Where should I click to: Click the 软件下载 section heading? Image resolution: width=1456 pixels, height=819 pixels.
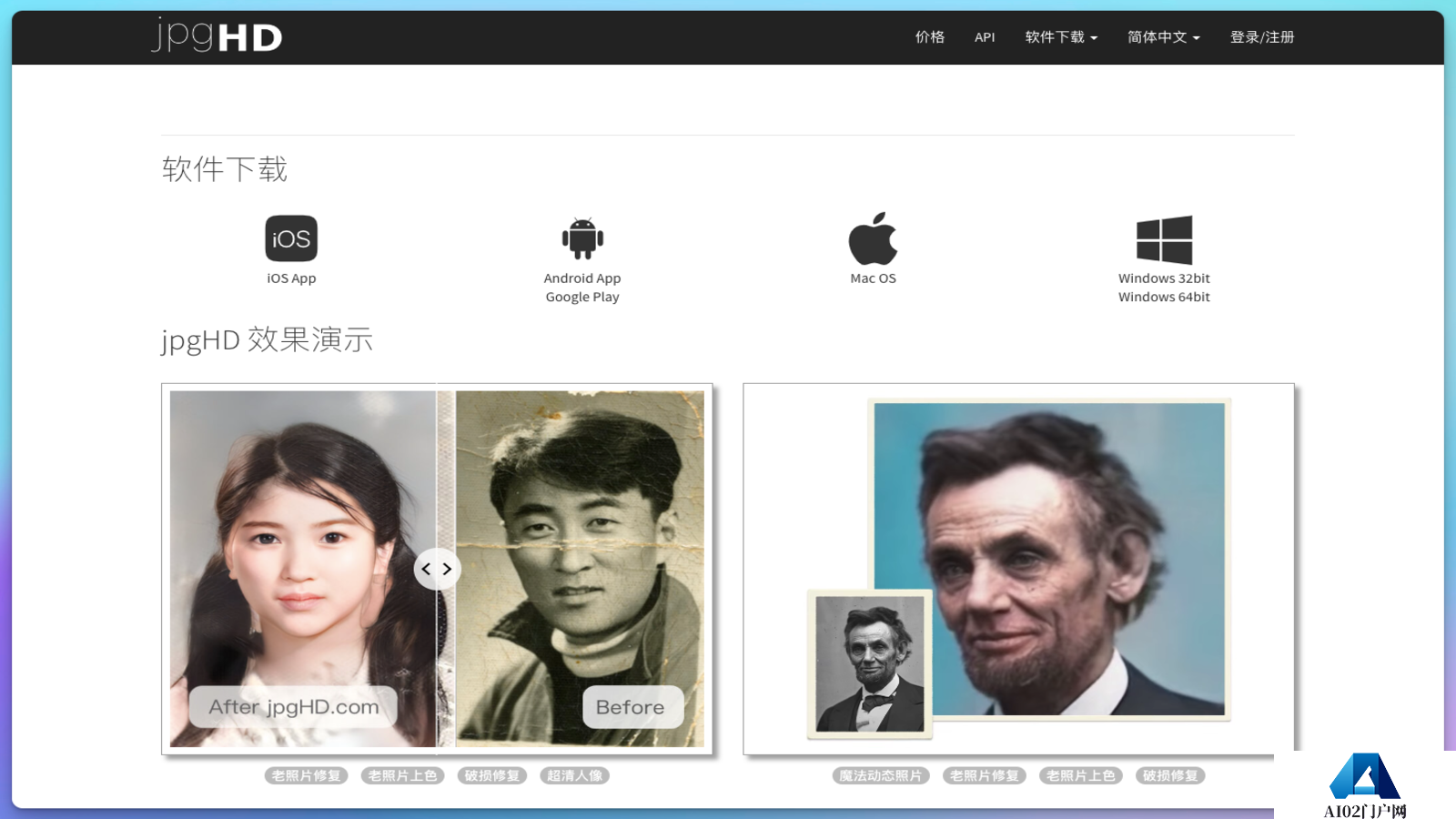click(225, 169)
